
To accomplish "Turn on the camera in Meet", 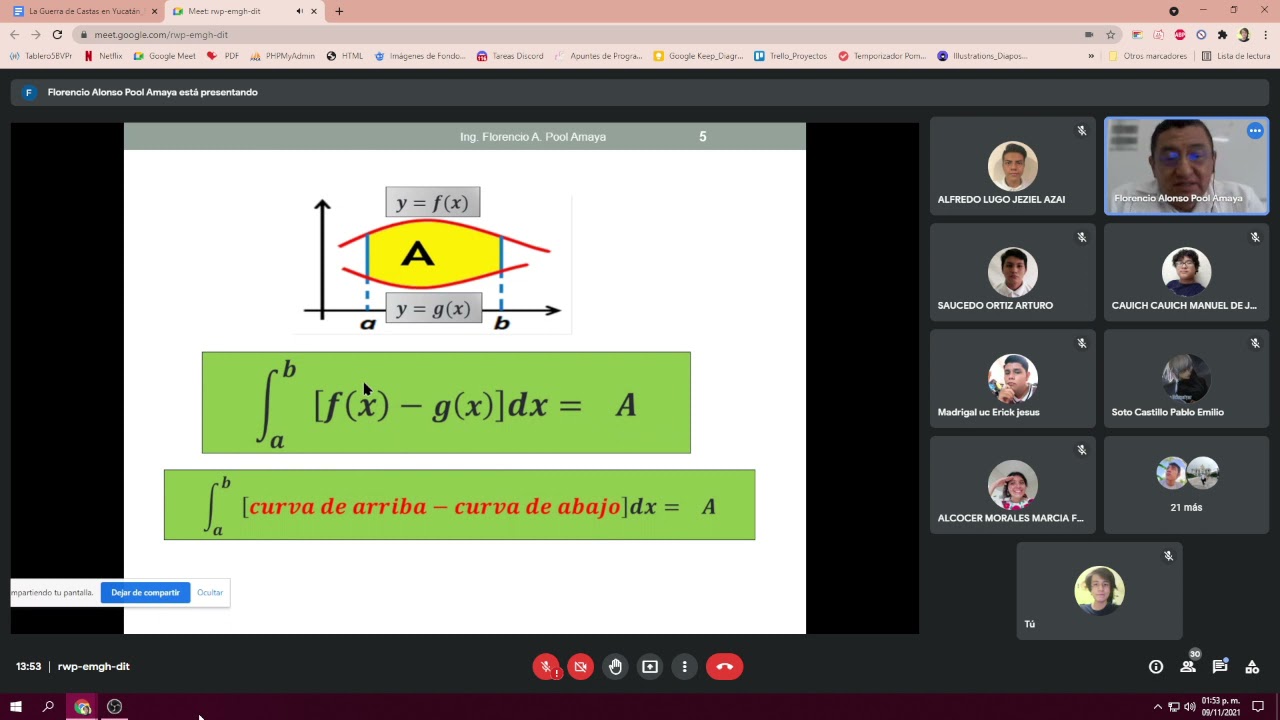I will click(x=580, y=667).
